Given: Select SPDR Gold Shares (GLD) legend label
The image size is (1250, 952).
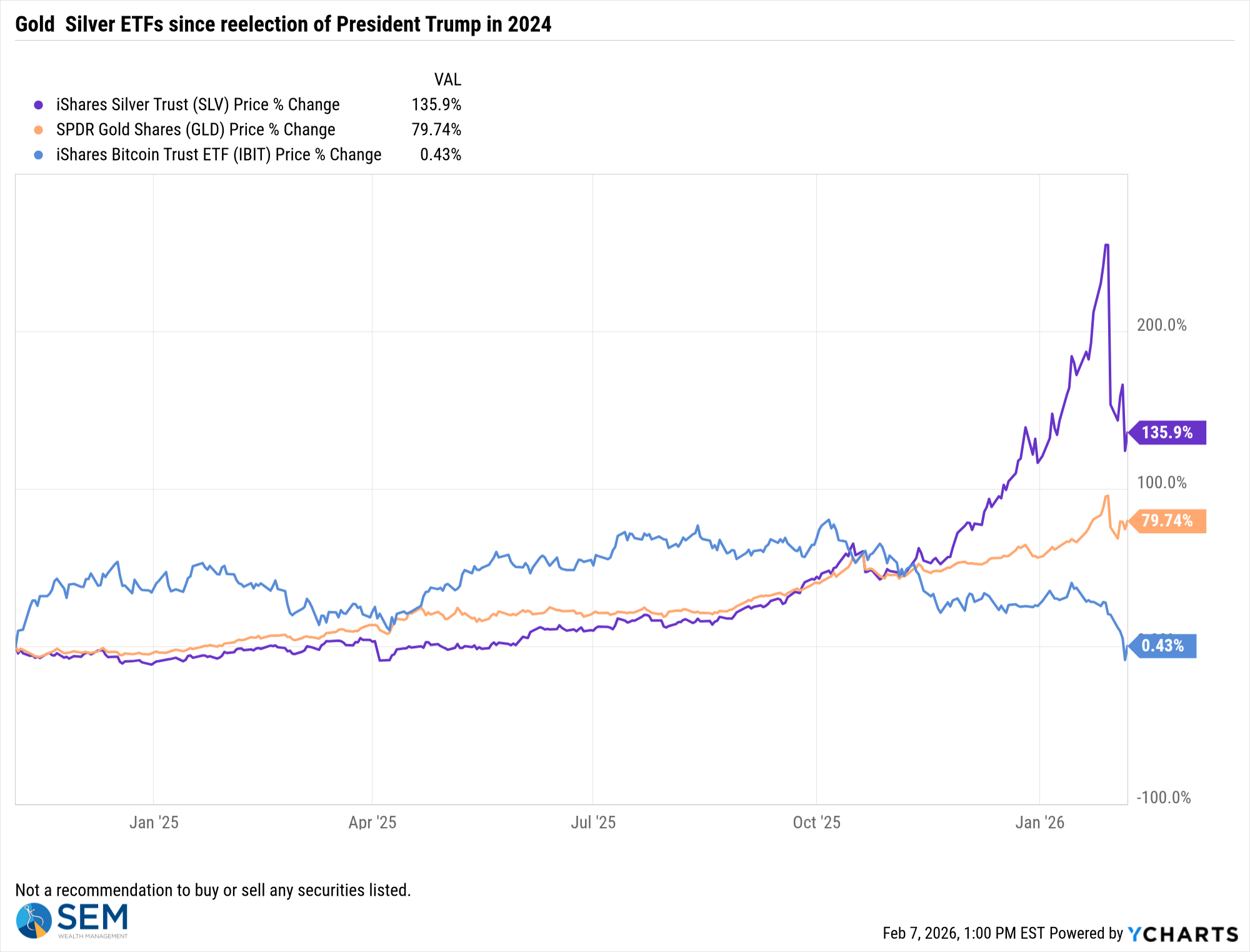Looking at the screenshot, I should (x=196, y=130).
